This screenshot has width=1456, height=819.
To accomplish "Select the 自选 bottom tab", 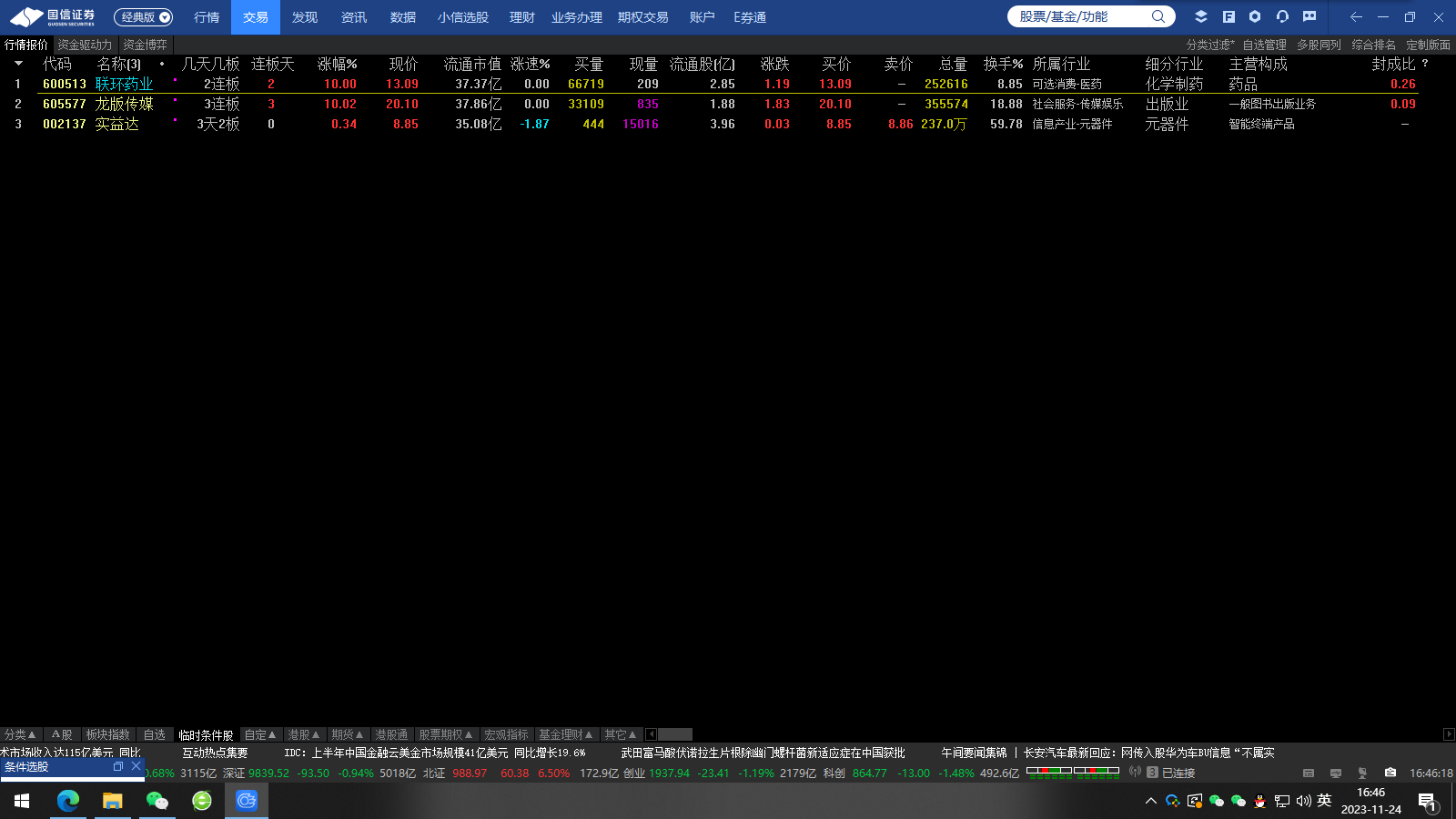I will pyautogui.click(x=155, y=734).
